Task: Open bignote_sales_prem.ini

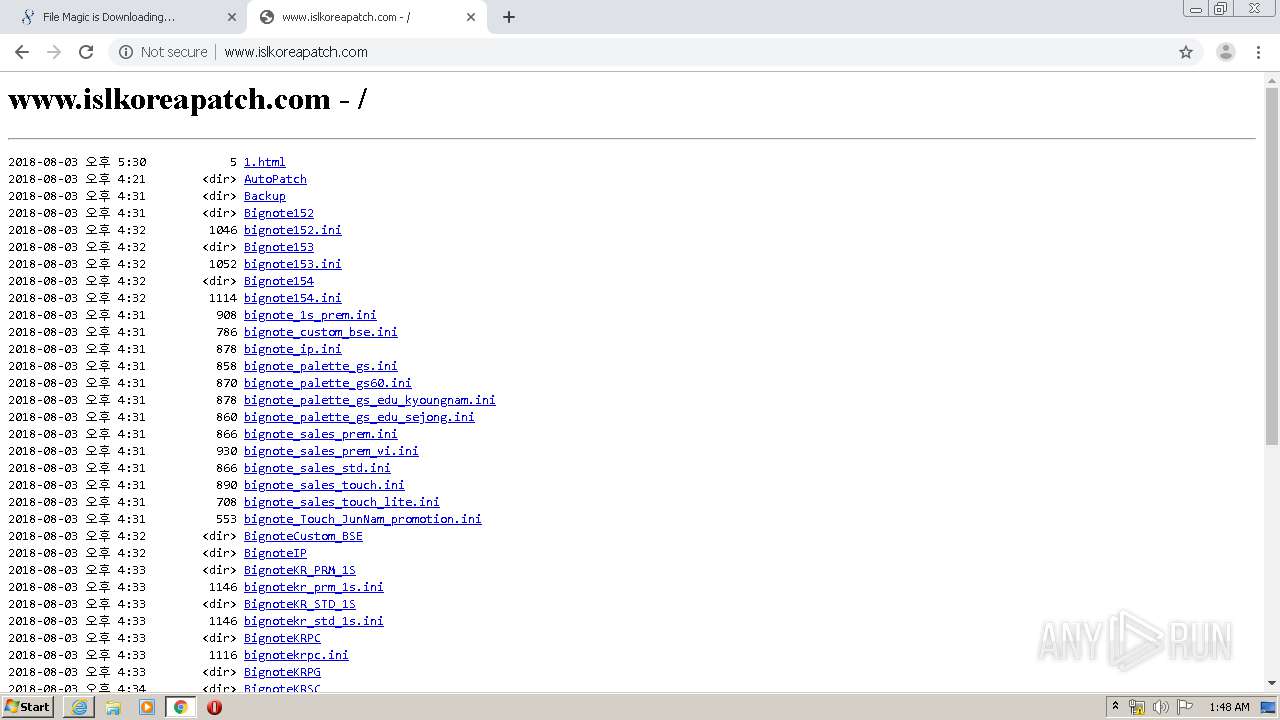Action: point(321,434)
